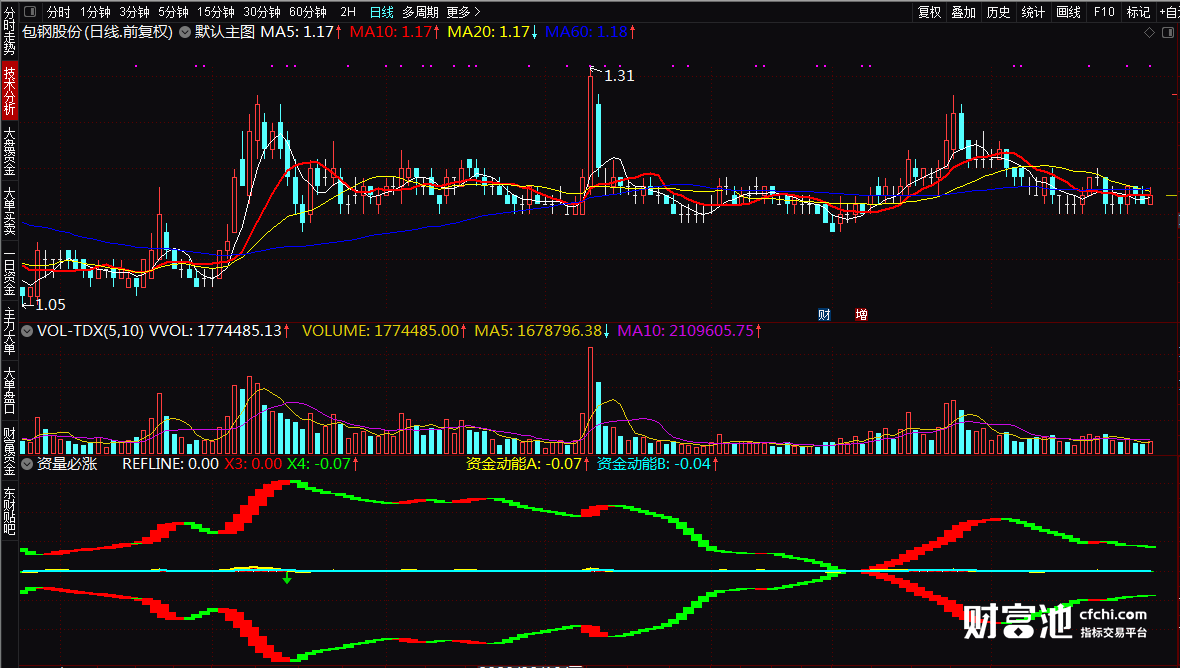Expand the 资量必涨 indicator dropdown
Image resolution: width=1180 pixels, height=668 pixels.
point(27,464)
